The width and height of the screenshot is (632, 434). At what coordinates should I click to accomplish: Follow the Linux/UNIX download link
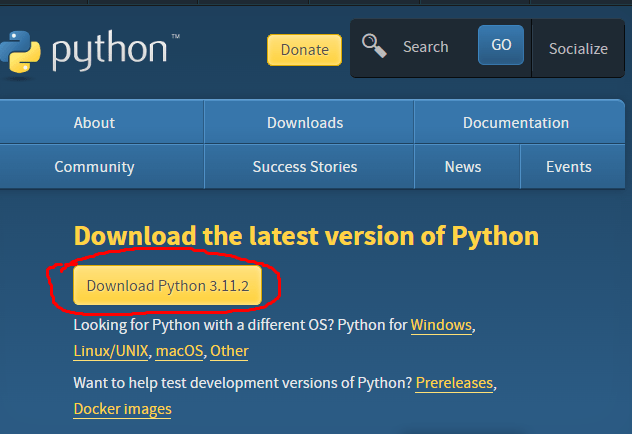pos(111,351)
